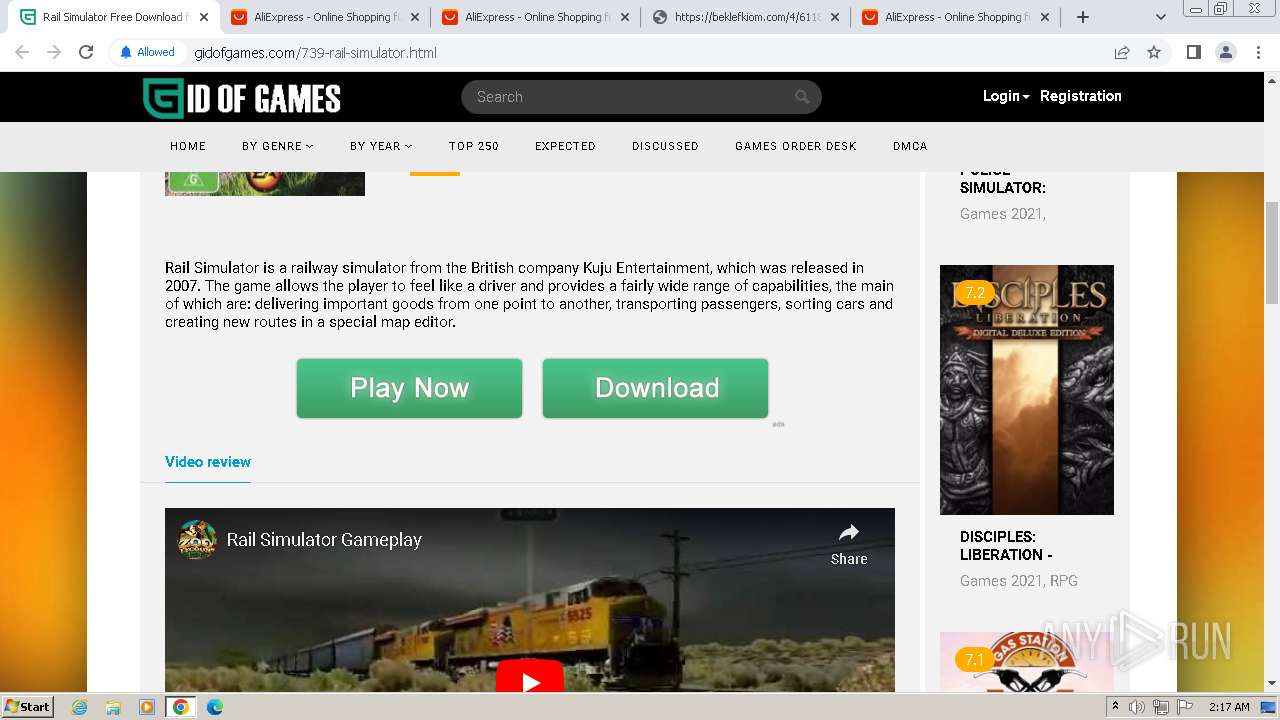Switch to the second AliExpress tab

(535, 17)
